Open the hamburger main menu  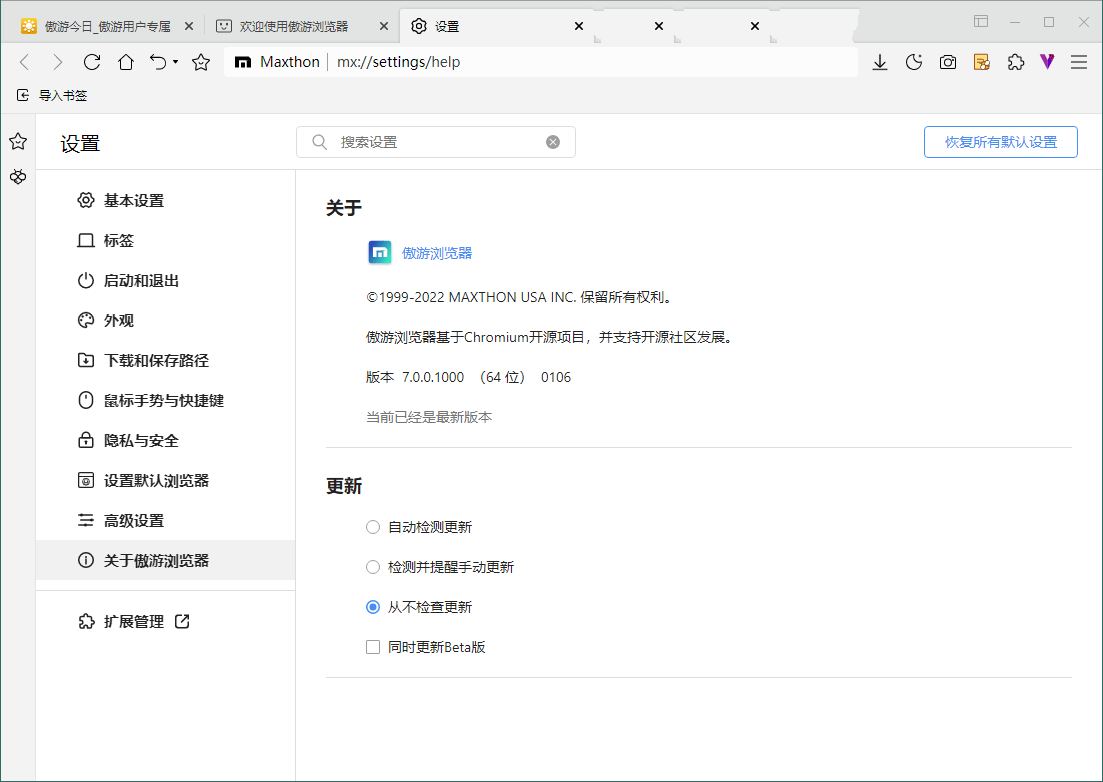pyautogui.click(x=1079, y=62)
